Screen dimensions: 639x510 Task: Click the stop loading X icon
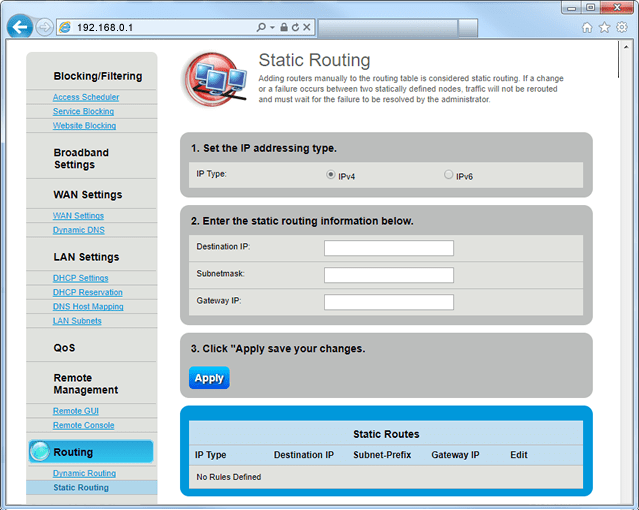click(x=307, y=27)
